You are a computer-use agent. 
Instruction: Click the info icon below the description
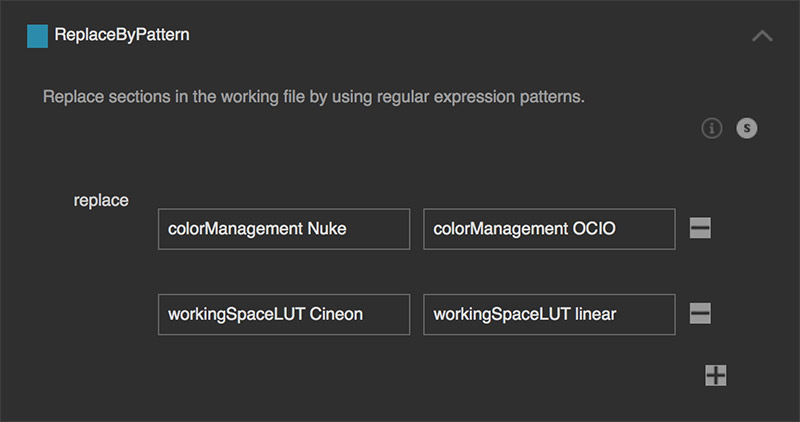712,128
